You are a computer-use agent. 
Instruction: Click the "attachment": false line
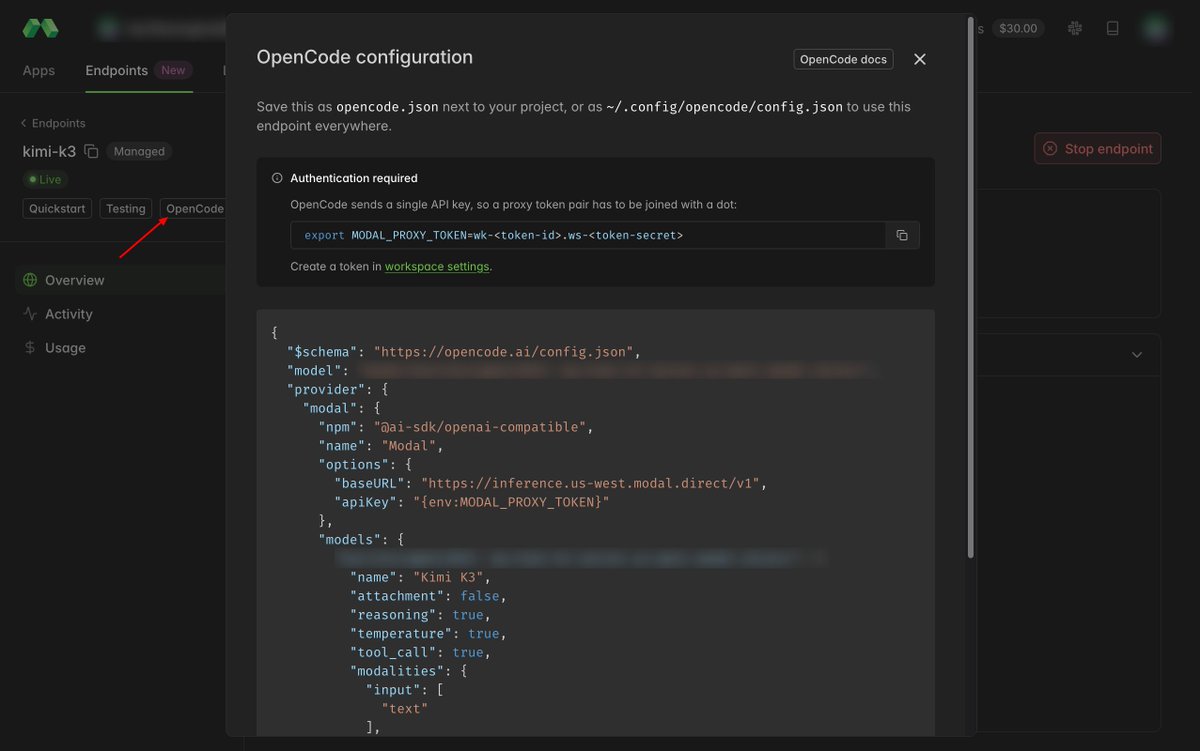pos(428,596)
